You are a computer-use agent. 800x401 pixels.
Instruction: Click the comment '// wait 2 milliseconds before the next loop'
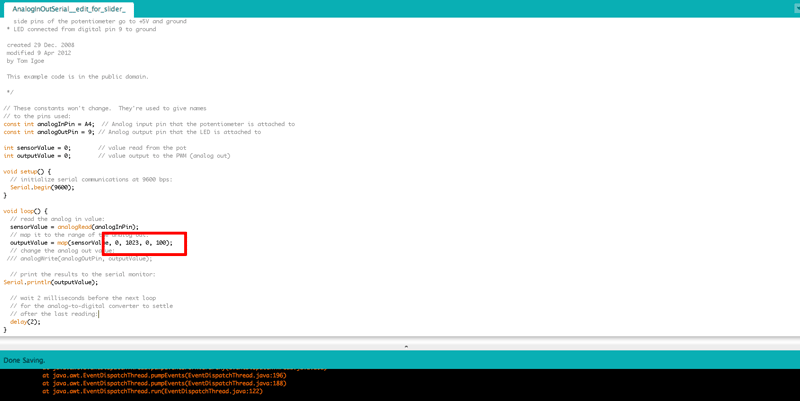83,298
